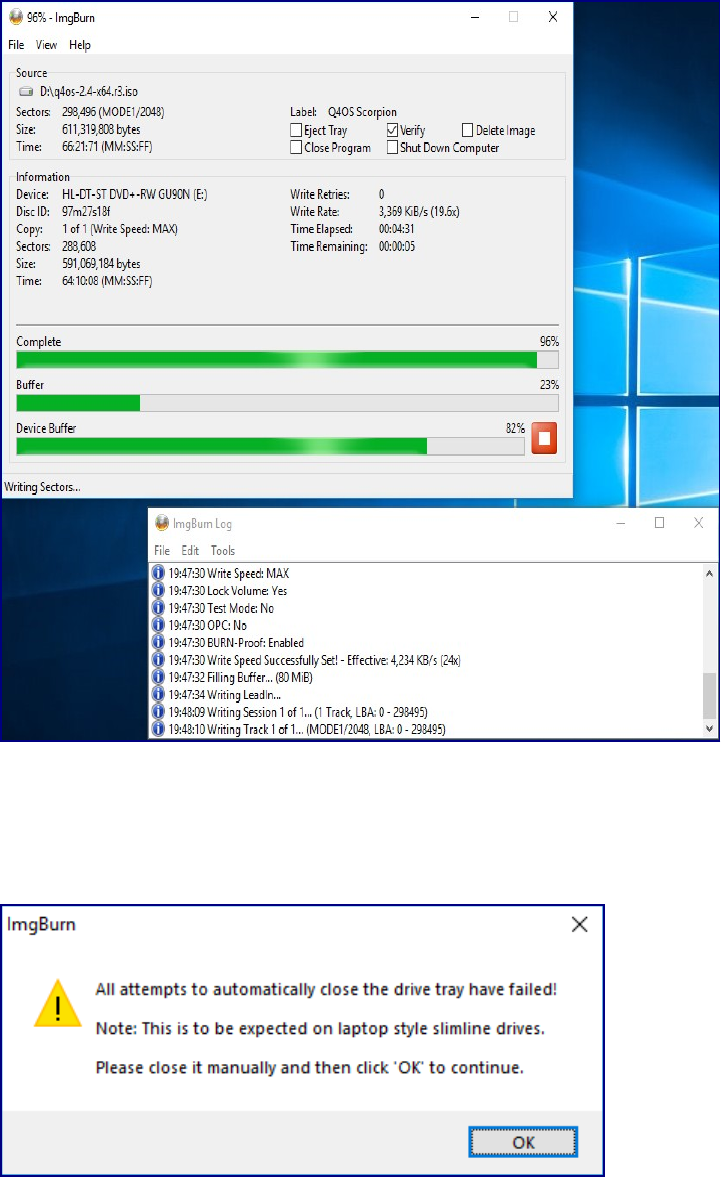Click the ImgBurn app icon in the title bar
Screen dimensions: 721x1177
click(x=16, y=17)
